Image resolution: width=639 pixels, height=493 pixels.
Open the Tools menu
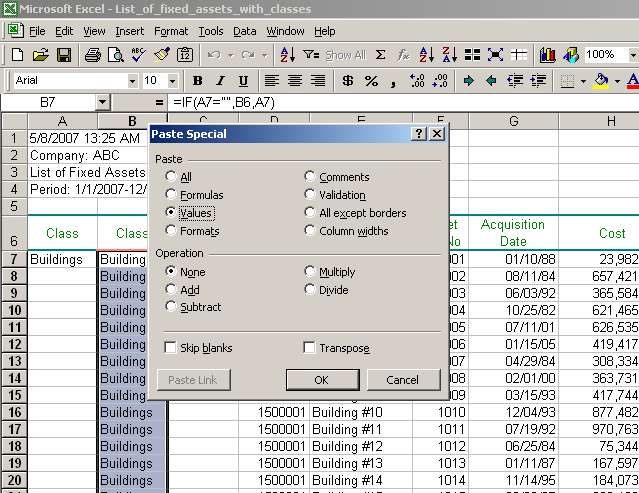pos(211,31)
